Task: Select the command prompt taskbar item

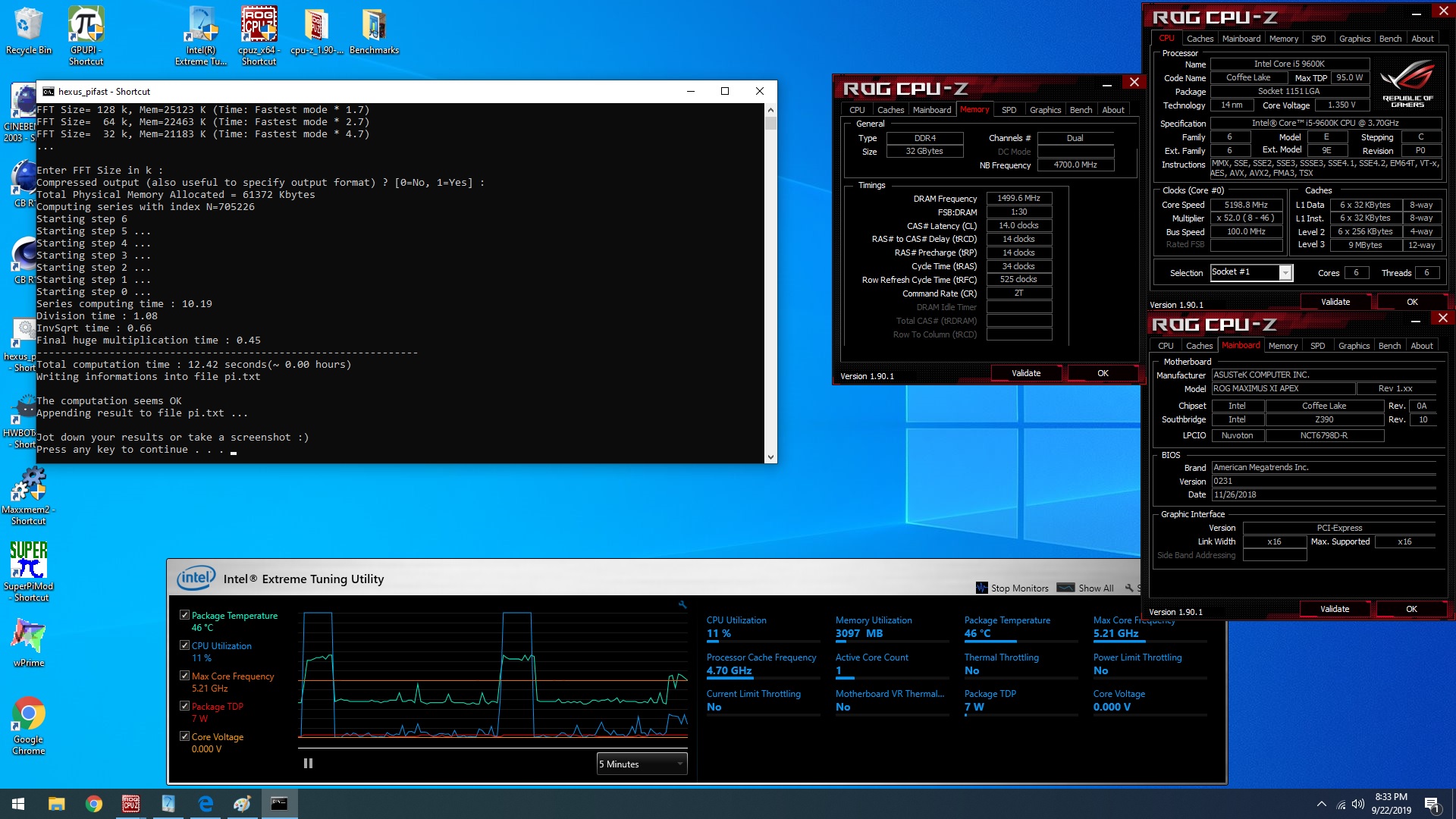Action: click(x=279, y=804)
